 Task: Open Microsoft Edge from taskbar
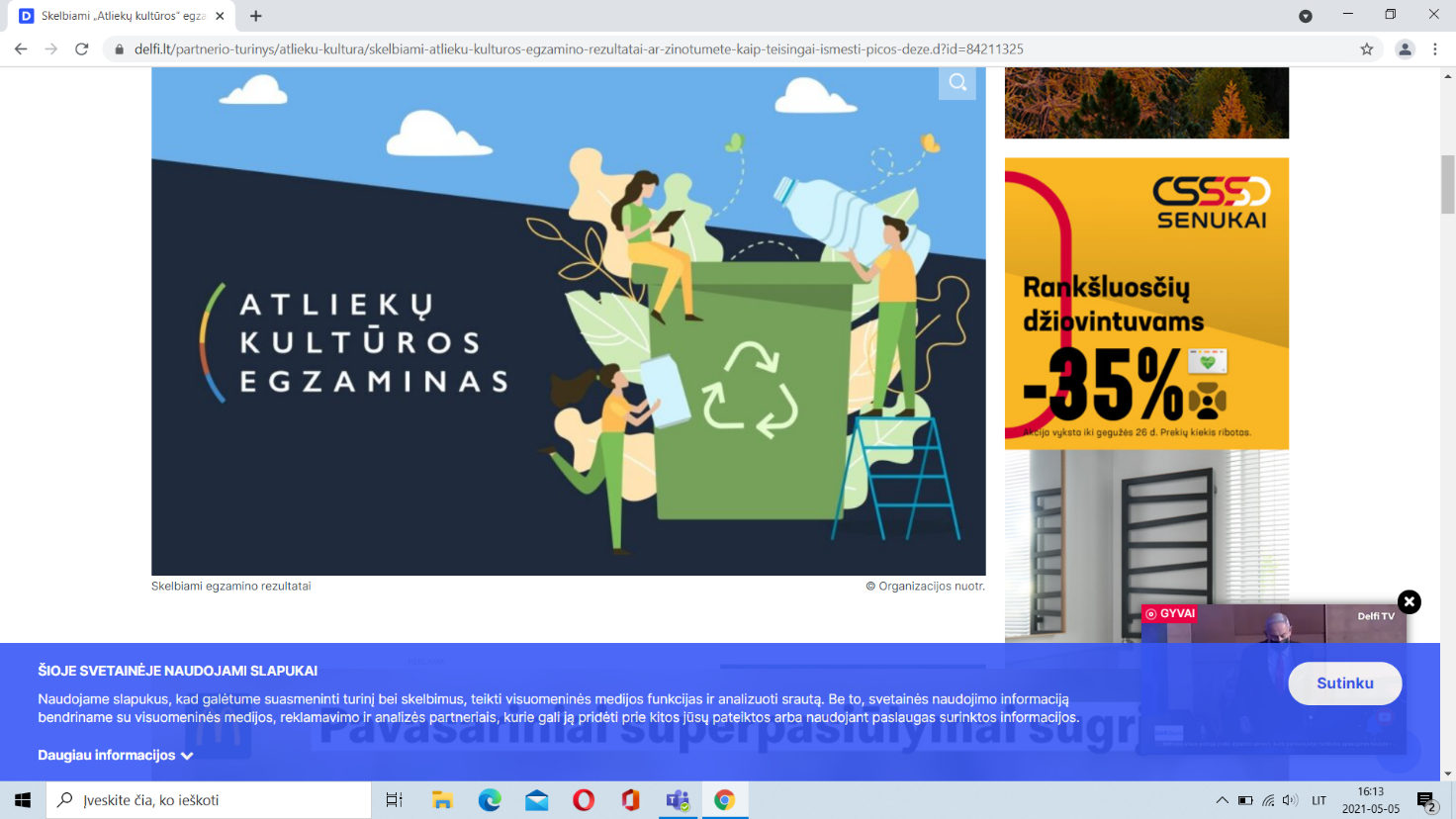[490, 800]
